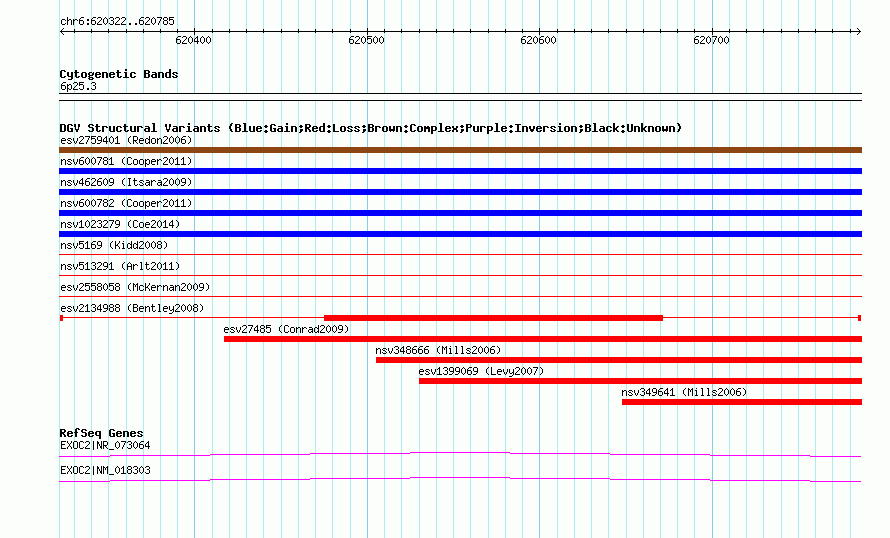Click the DGV Structural Variants track title
890x538 pixels.
[370, 128]
